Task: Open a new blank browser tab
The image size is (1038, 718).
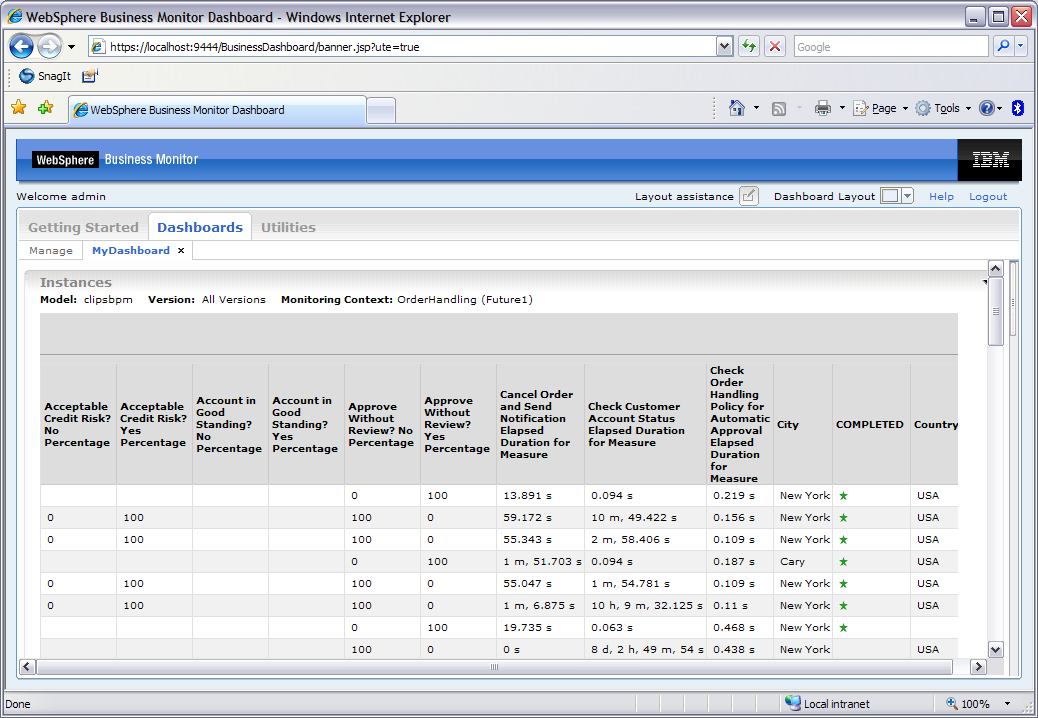Action: pos(381,111)
